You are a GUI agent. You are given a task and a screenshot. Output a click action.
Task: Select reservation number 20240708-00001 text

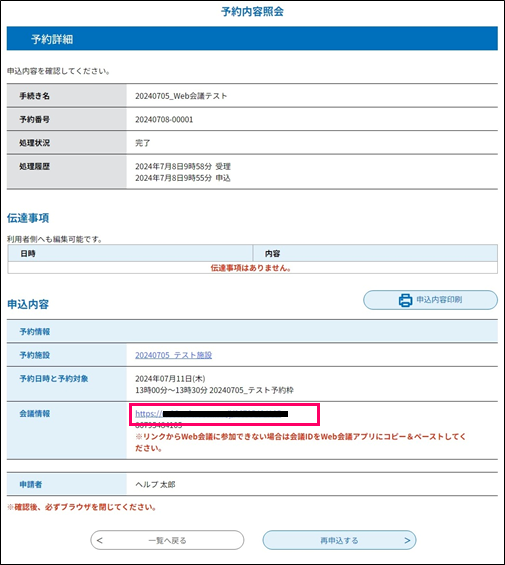point(164,120)
